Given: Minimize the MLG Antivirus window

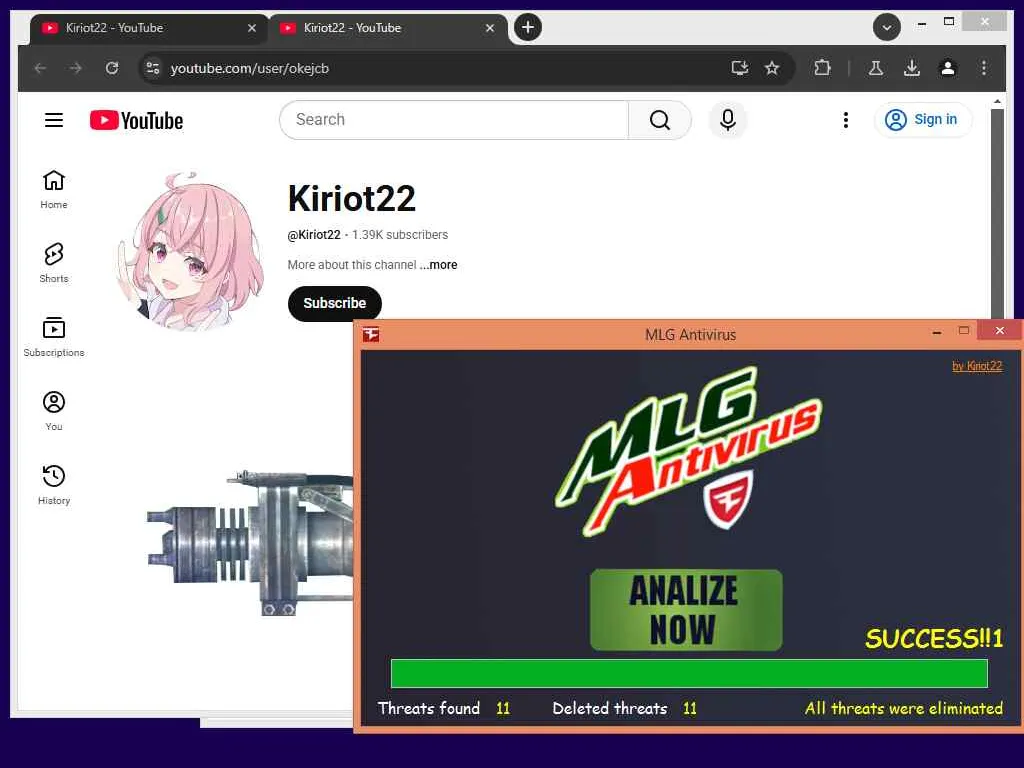Looking at the screenshot, I should click(936, 332).
